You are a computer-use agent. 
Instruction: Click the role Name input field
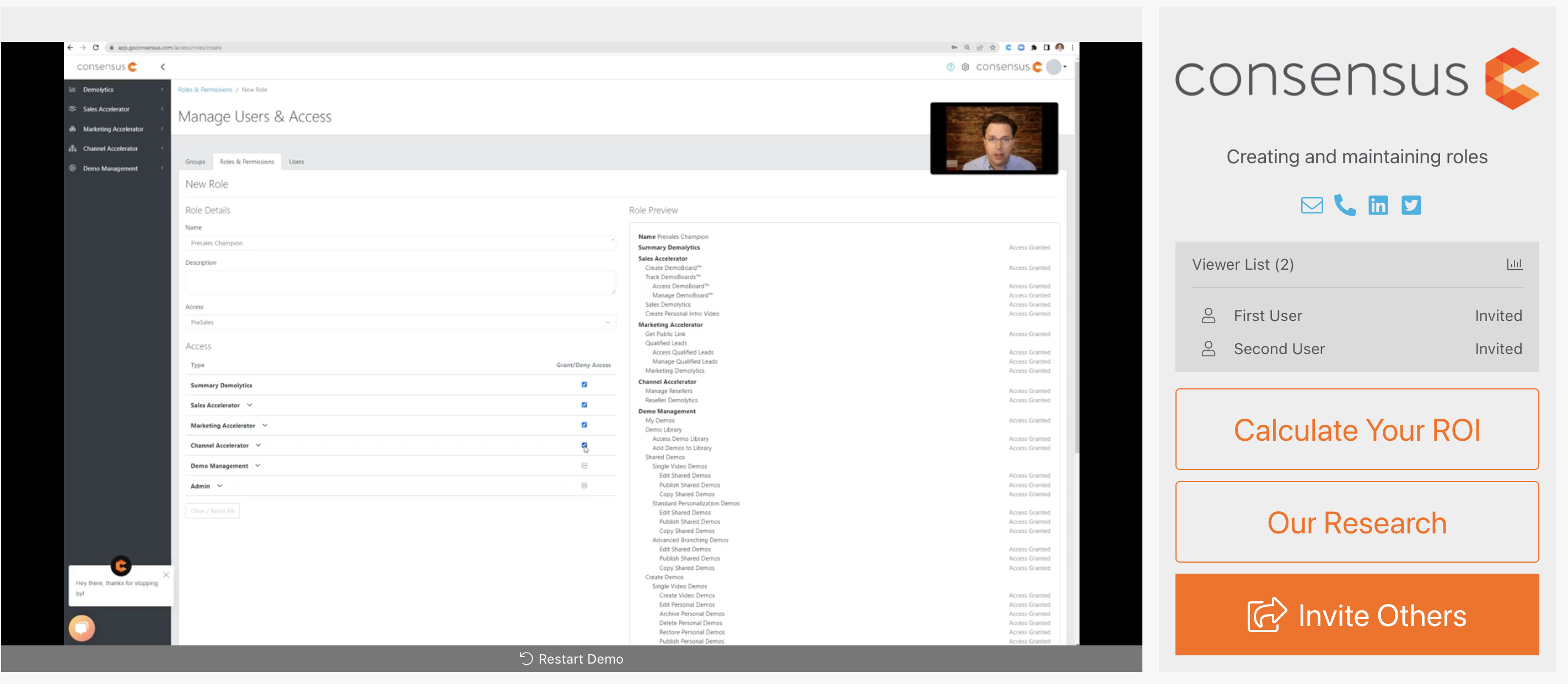pos(400,243)
